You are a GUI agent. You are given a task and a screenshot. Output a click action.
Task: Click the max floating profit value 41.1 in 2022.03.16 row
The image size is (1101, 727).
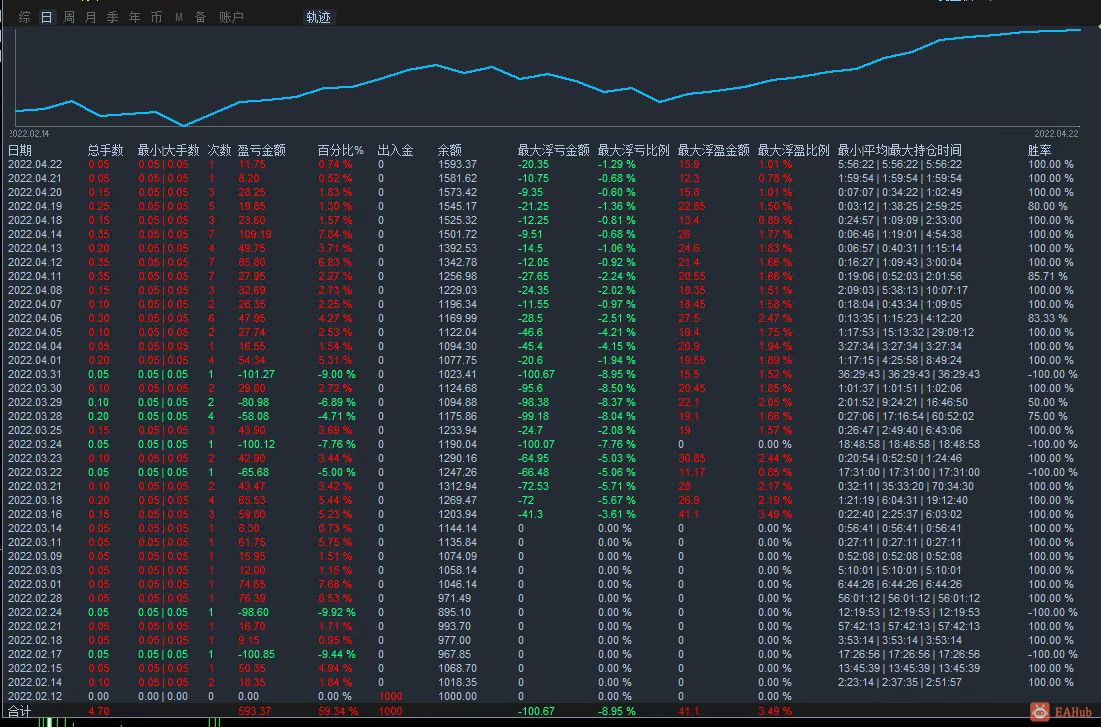[689, 514]
